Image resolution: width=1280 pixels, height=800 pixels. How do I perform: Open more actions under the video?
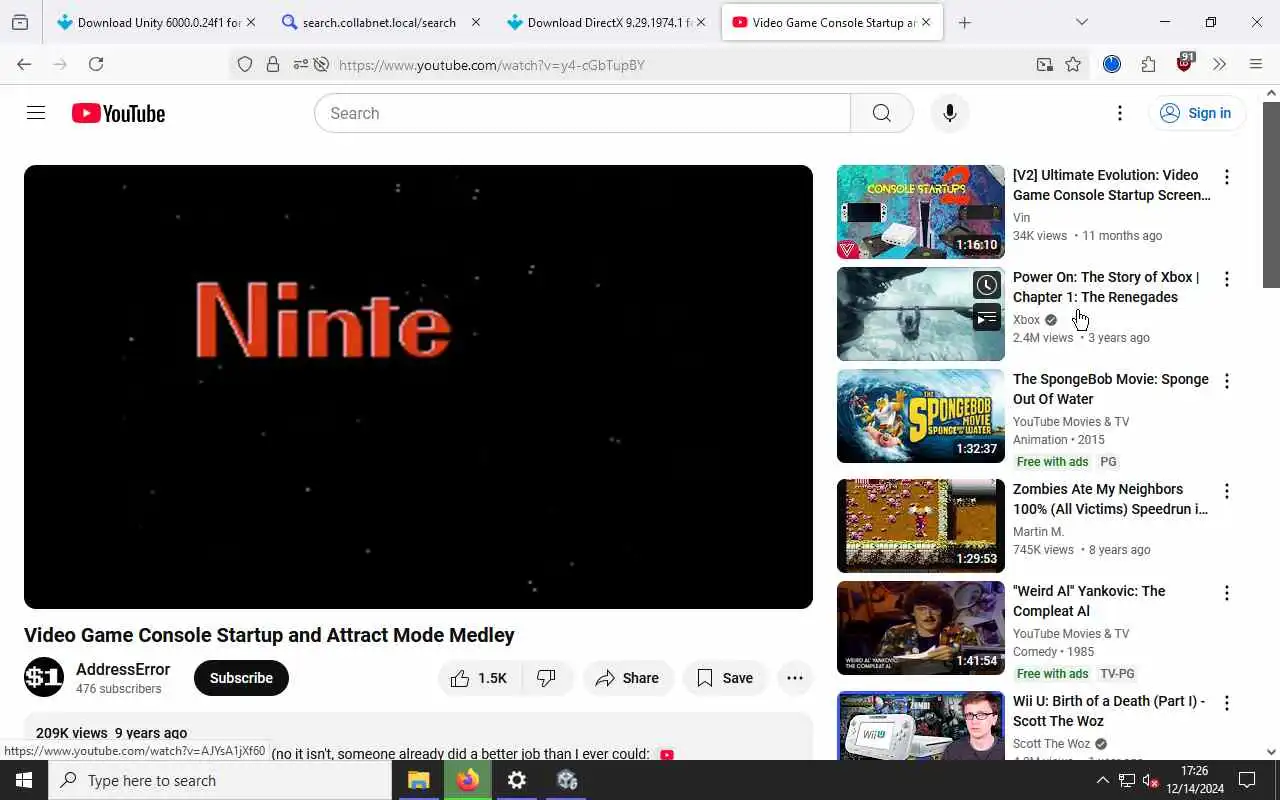point(795,678)
